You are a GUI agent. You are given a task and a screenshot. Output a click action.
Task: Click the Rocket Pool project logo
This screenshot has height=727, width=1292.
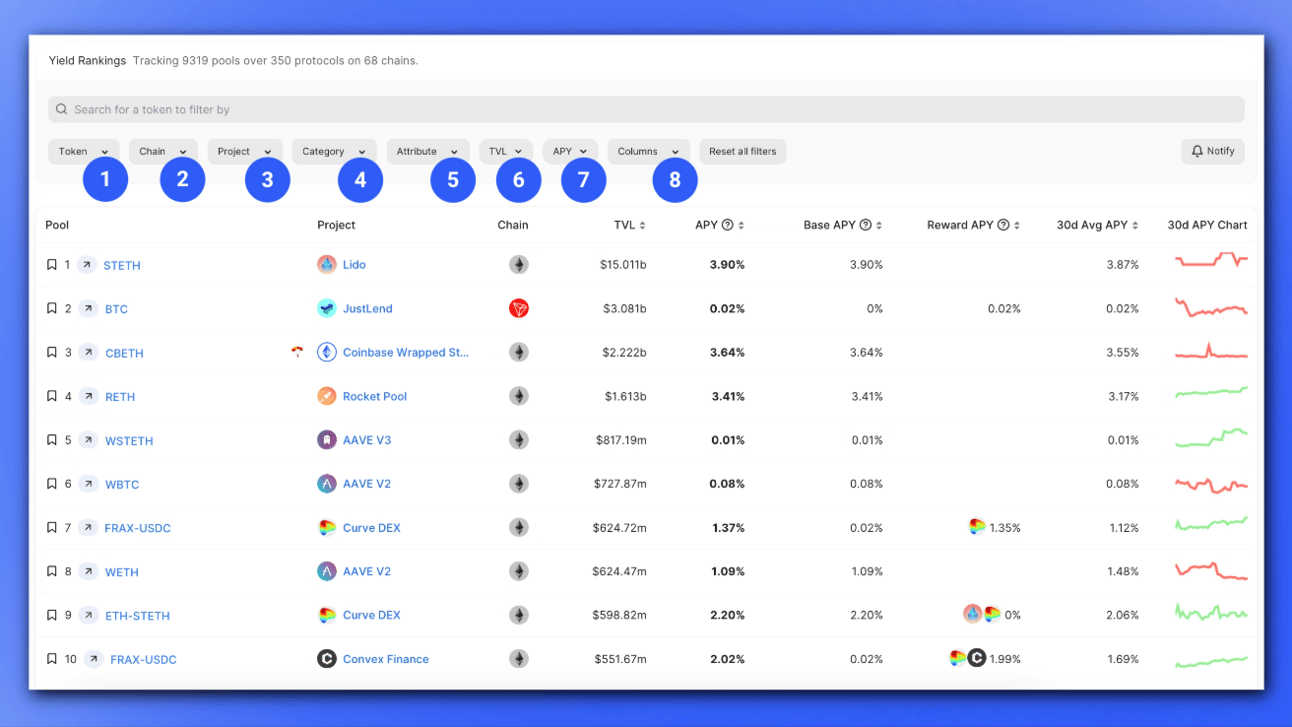click(x=326, y=396)
